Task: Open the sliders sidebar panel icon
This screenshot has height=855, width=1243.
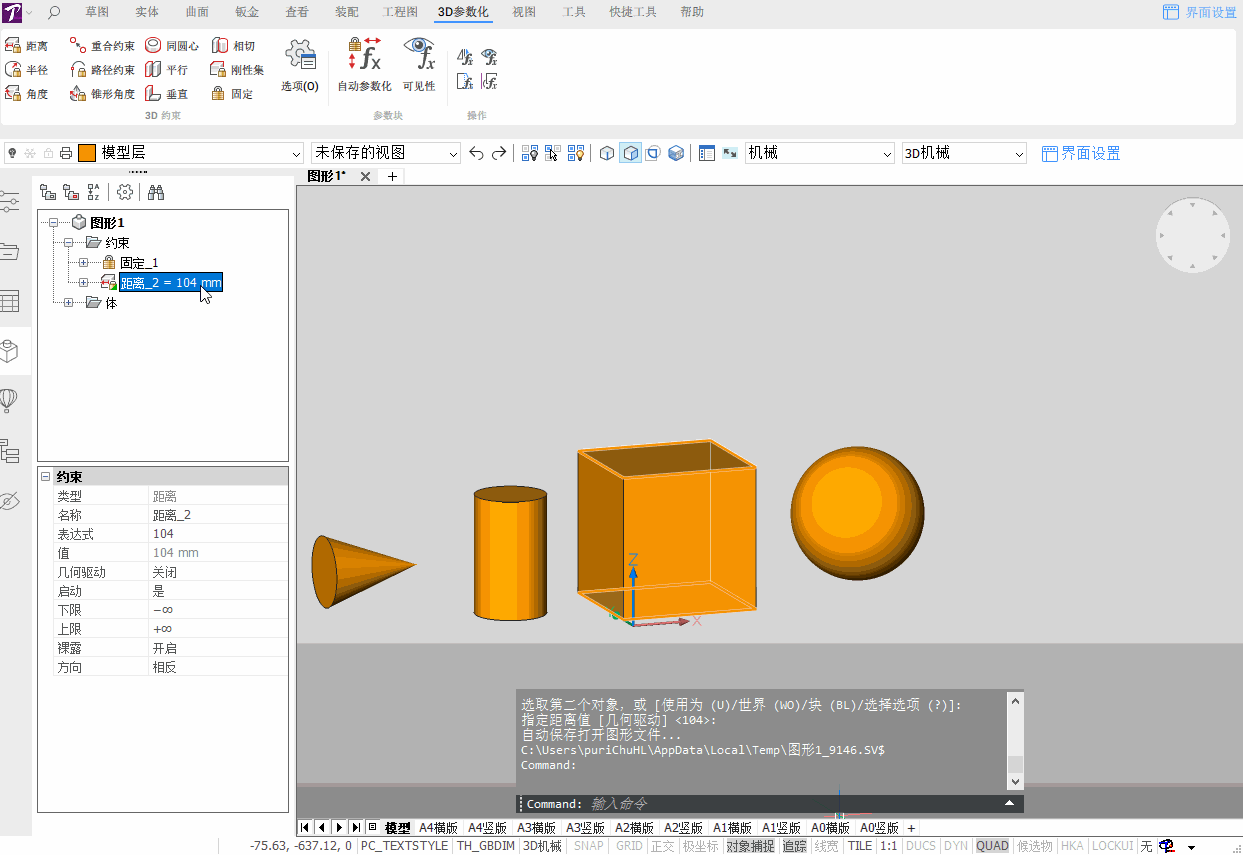Action: tap(9, 201)
